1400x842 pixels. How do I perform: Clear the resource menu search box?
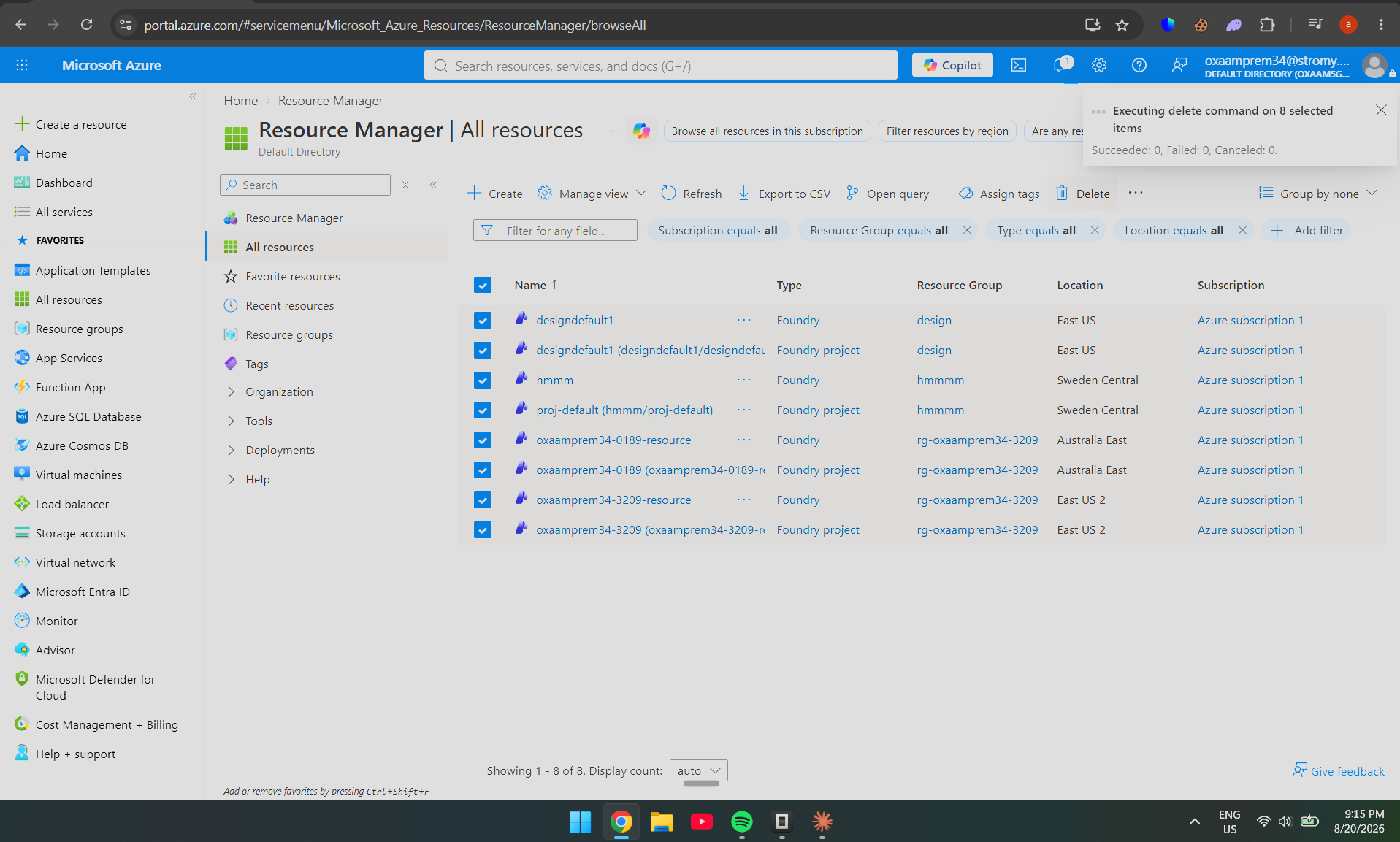point(405,185)
